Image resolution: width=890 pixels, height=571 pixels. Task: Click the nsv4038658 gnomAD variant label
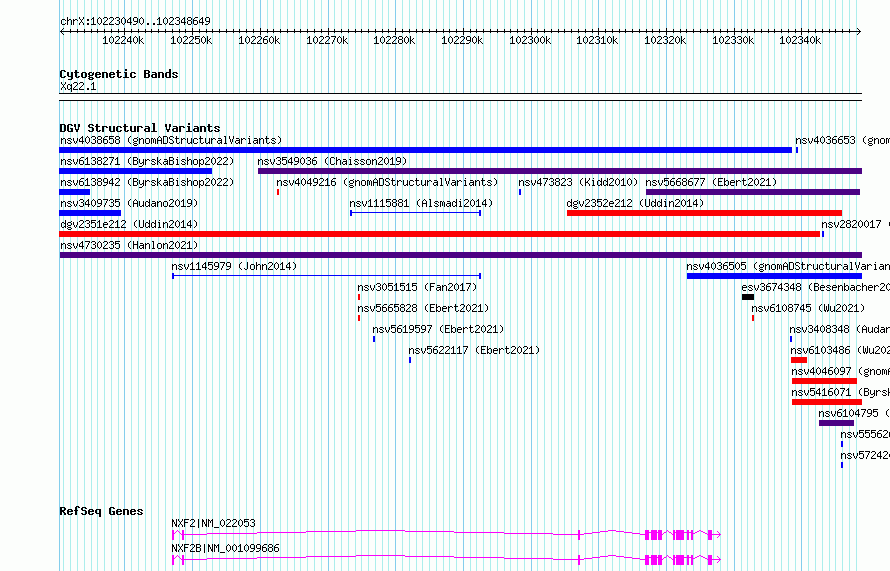coord(171,140)
